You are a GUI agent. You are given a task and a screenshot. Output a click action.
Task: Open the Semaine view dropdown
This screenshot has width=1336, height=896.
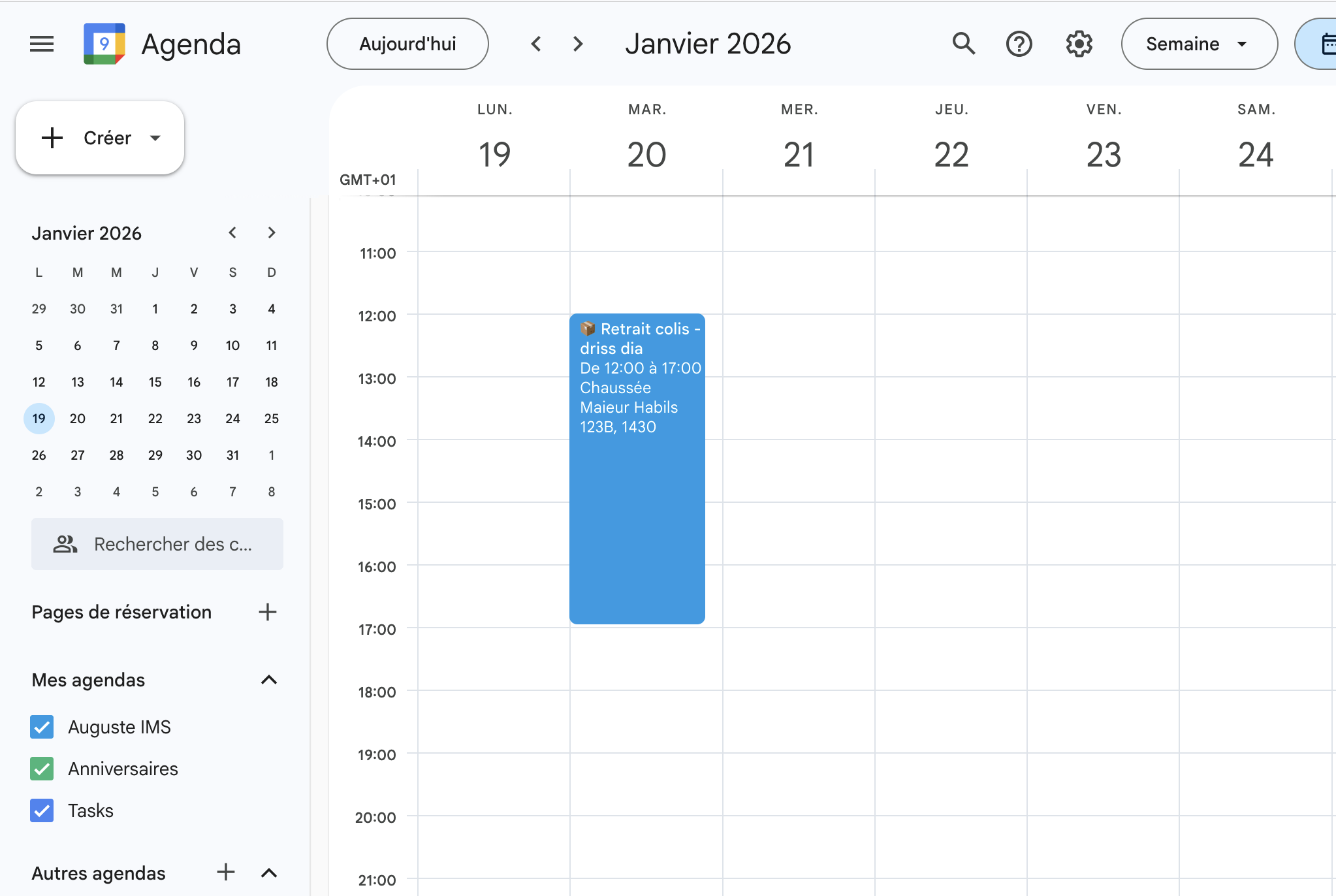tap(1198, 44)
